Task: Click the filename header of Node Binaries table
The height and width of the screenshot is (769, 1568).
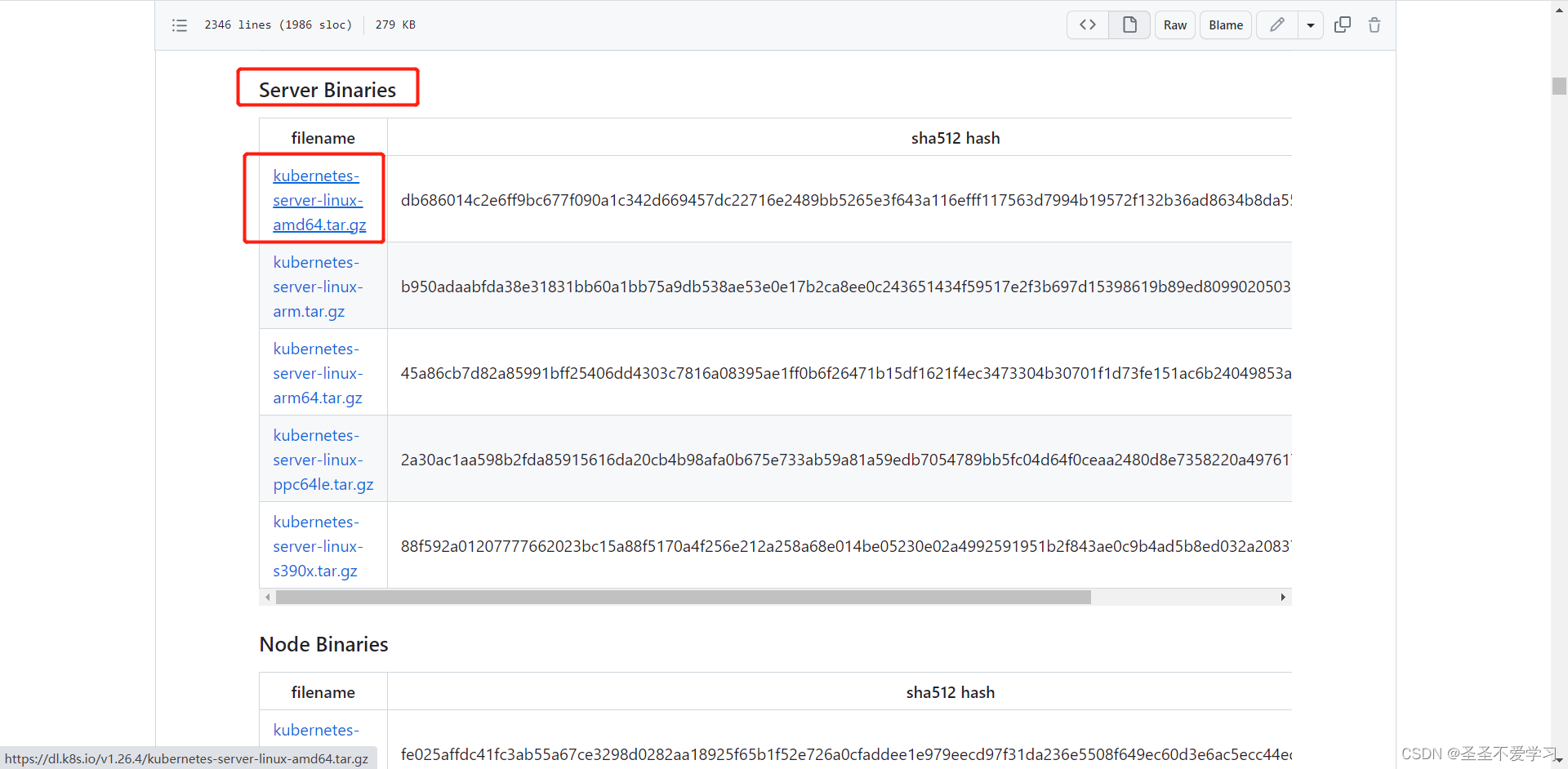Action: pos(323,692)
